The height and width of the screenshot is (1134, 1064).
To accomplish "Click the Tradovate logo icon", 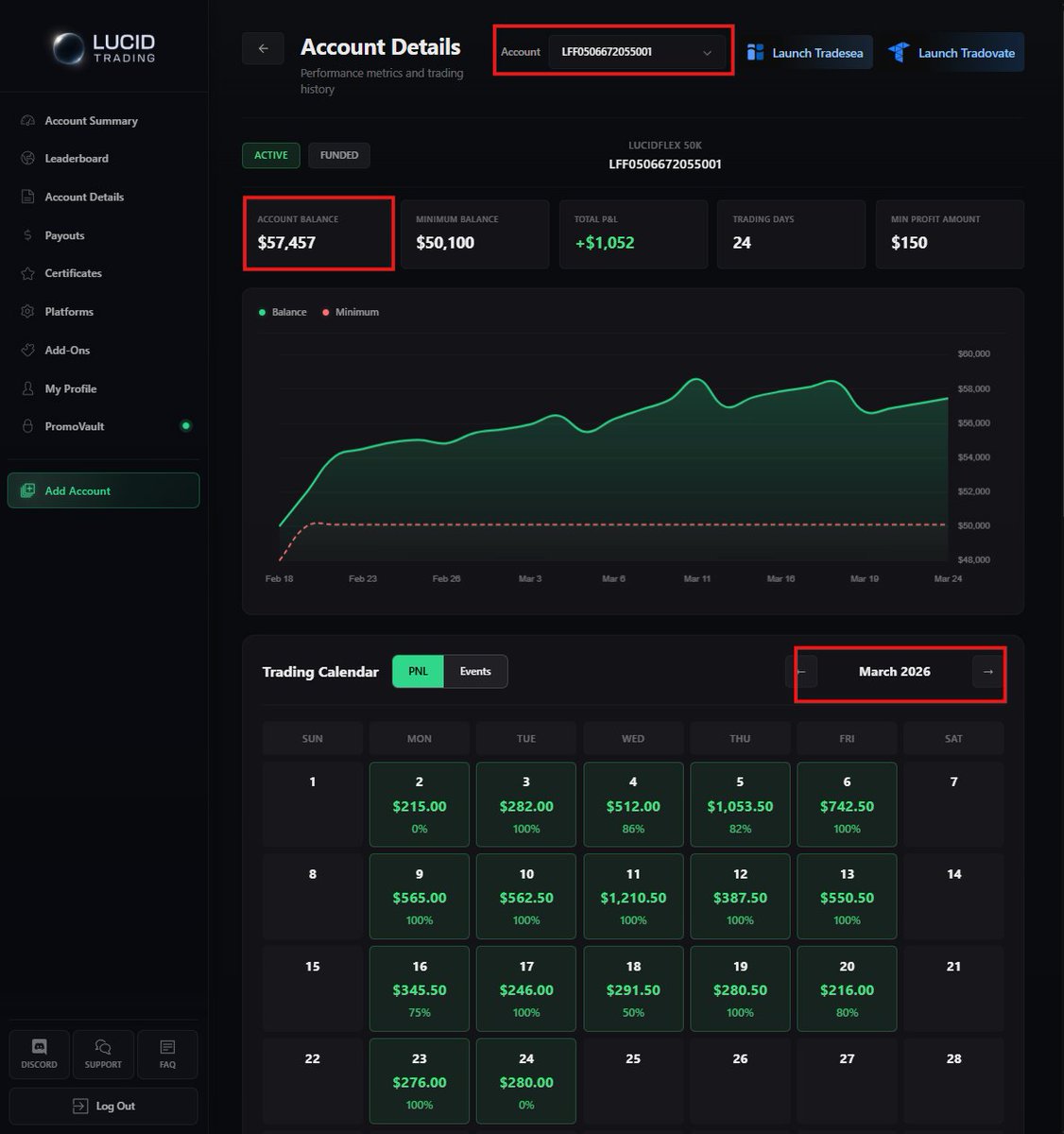I will click(x=899, y=52).
